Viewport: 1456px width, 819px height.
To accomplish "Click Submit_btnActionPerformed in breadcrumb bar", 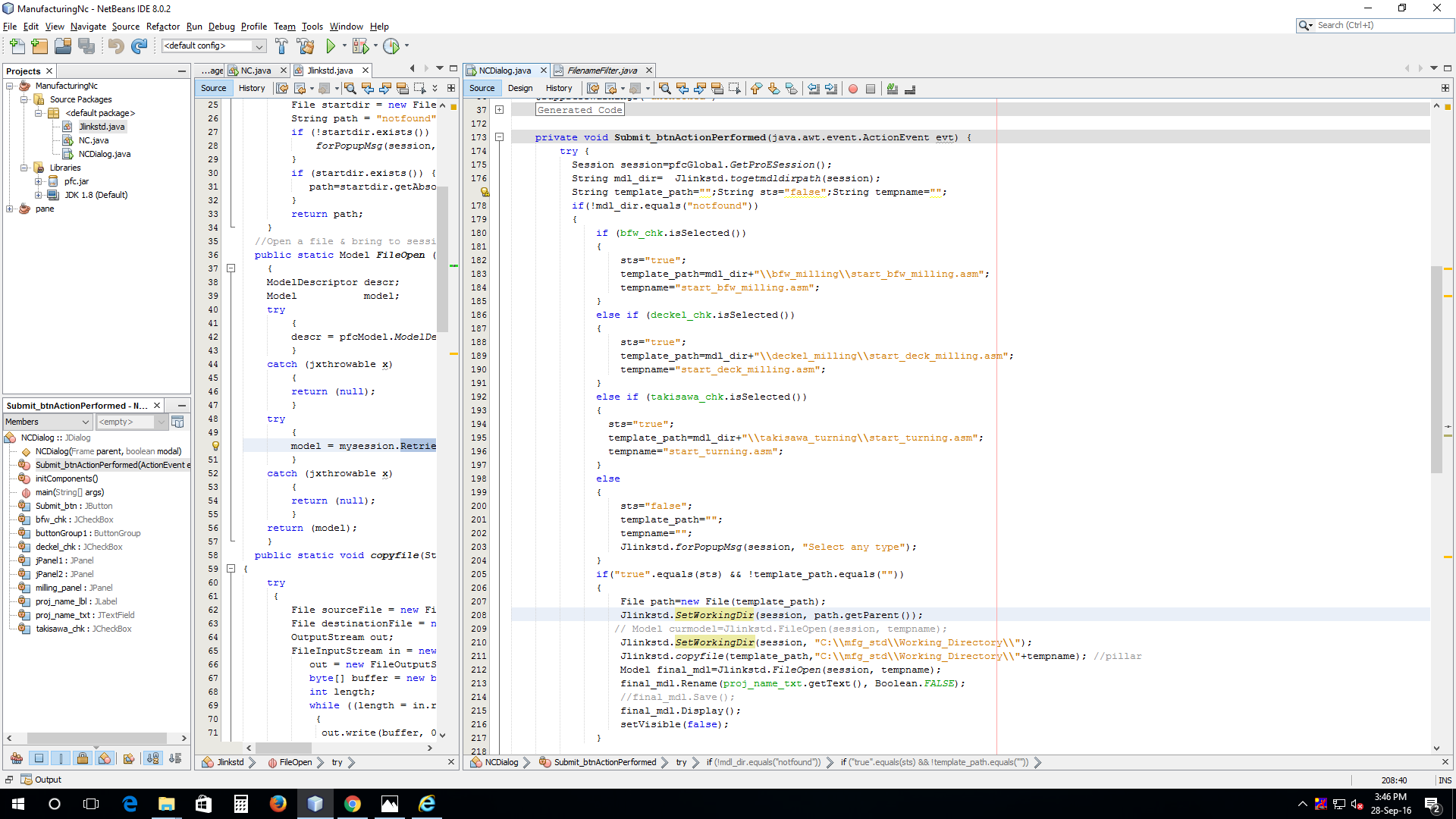I will pos(604,762).
